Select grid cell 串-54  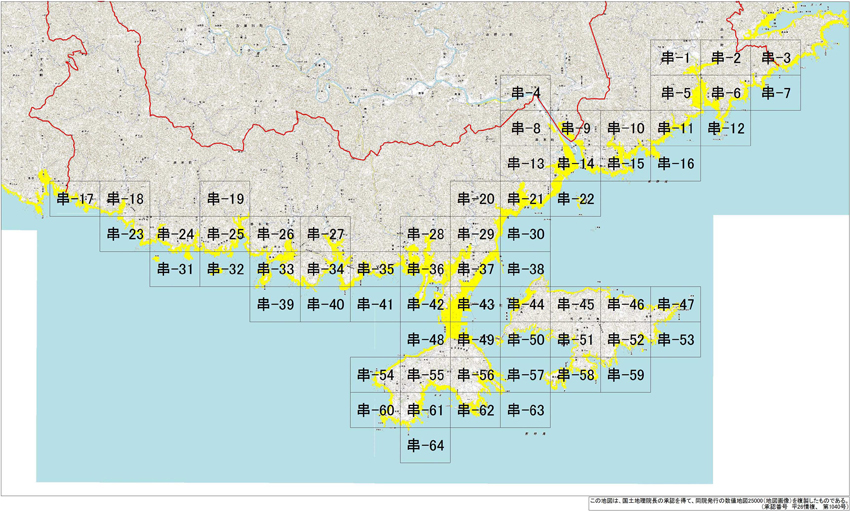(x=375, y=374)
